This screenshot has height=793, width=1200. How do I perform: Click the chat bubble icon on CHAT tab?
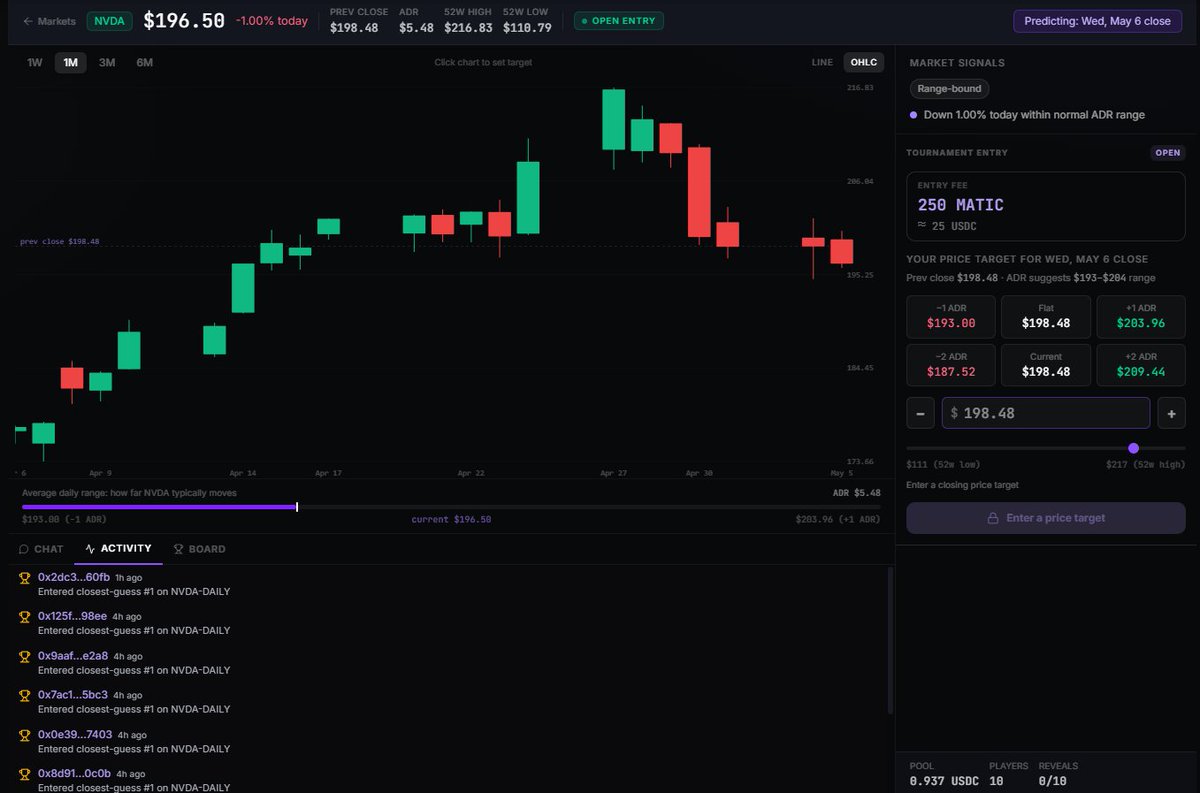pos(24,549)
